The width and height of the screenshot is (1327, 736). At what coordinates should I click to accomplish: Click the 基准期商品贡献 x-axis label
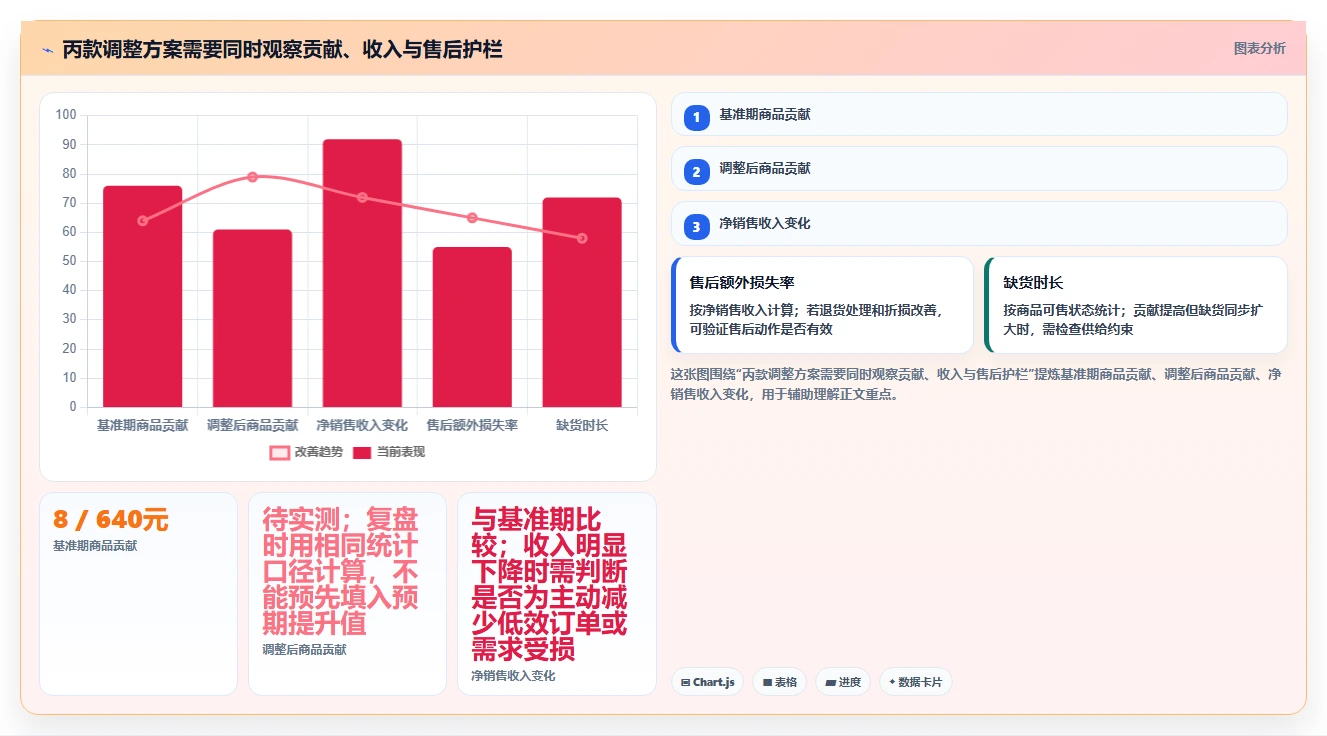click(x=142, y=425)
